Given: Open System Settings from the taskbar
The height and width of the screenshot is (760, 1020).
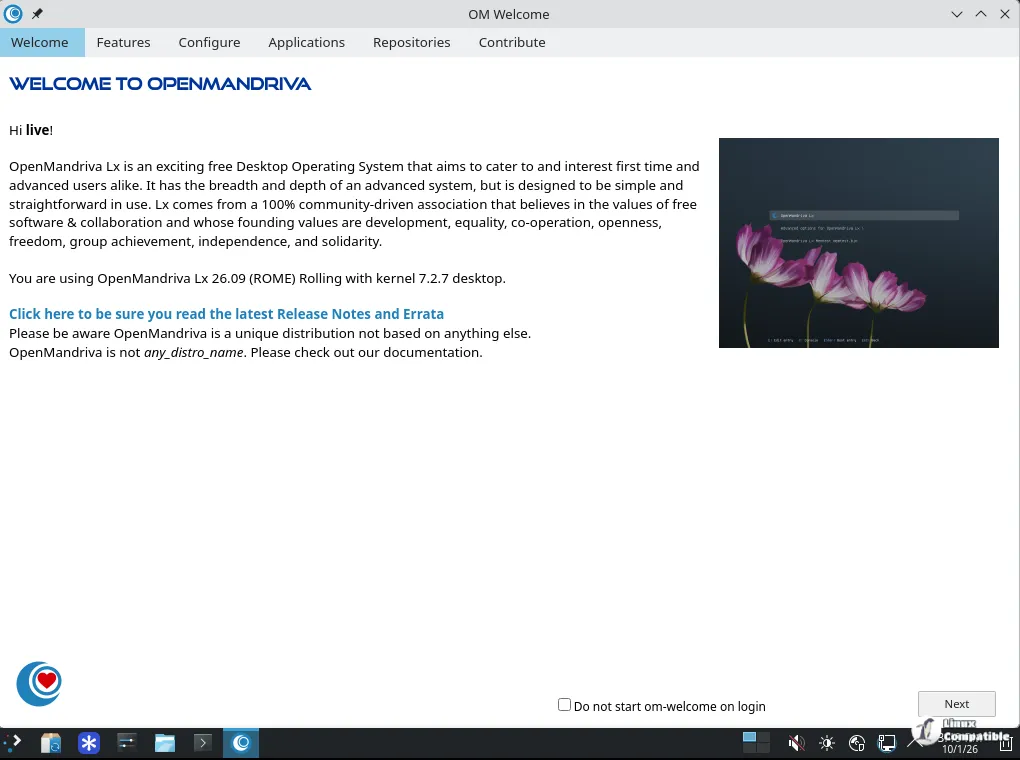Looking at the screenshot, I should [x=127, y=742].
